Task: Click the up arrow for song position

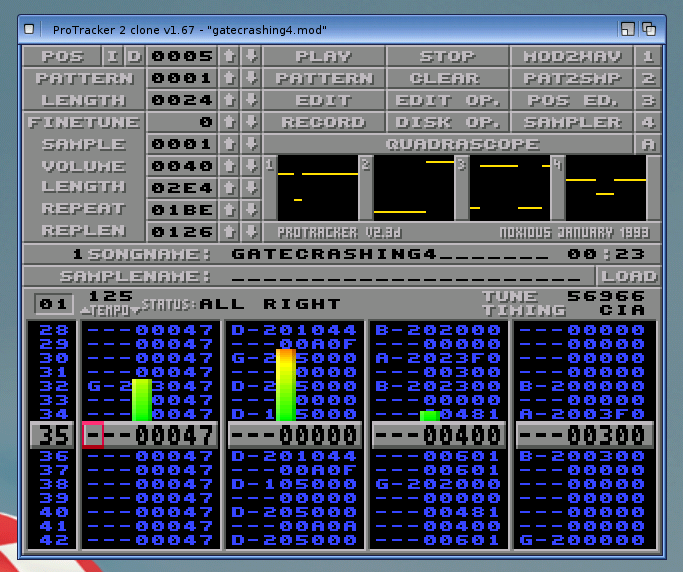Action: [229, 57]
